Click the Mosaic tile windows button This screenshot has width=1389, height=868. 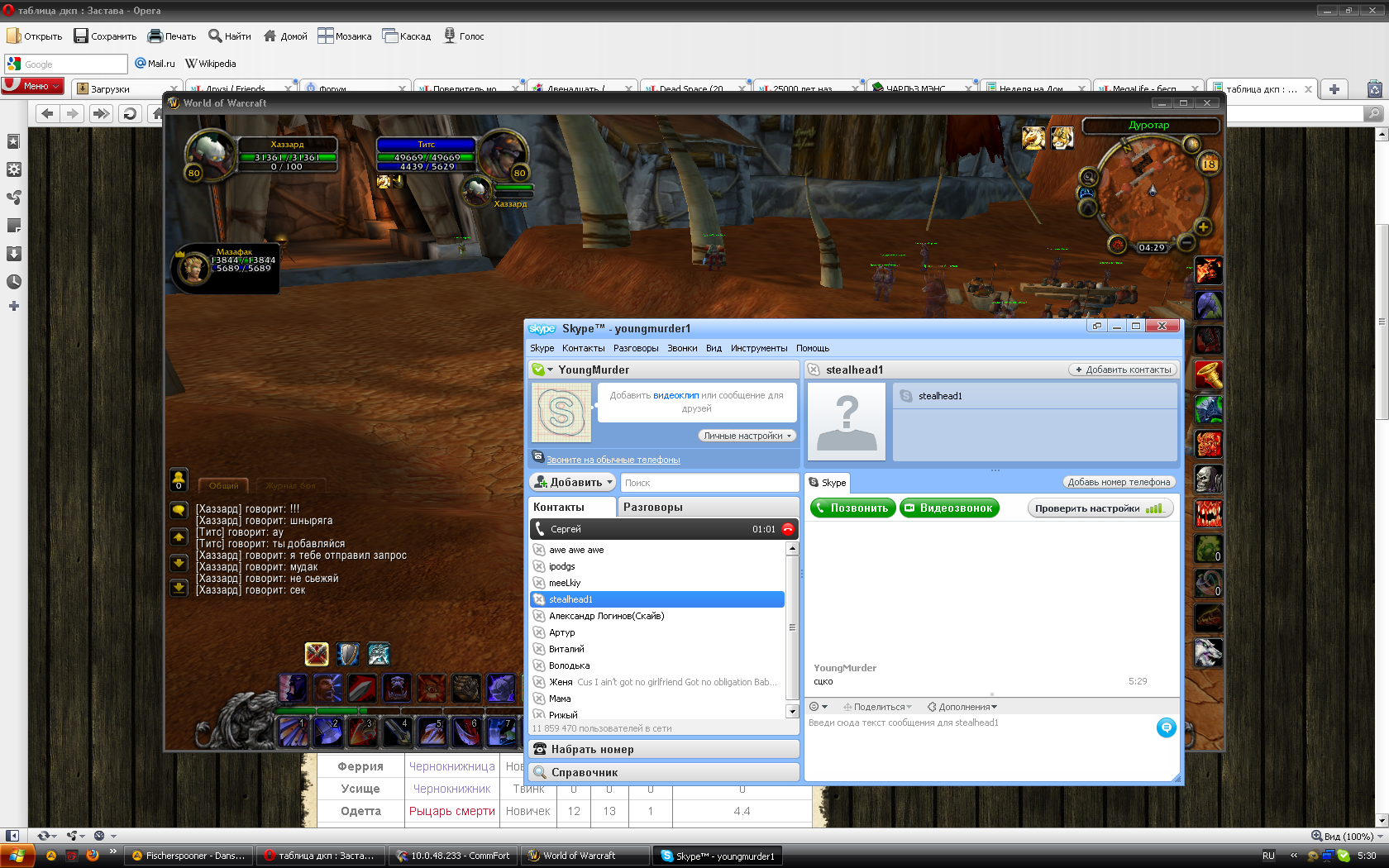point(345,36)
